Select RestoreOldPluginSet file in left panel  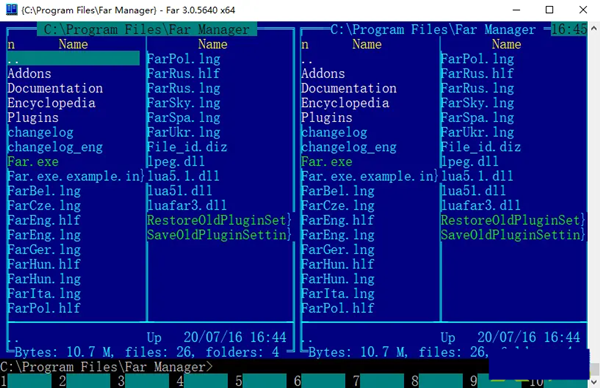[x=219, y=220]
